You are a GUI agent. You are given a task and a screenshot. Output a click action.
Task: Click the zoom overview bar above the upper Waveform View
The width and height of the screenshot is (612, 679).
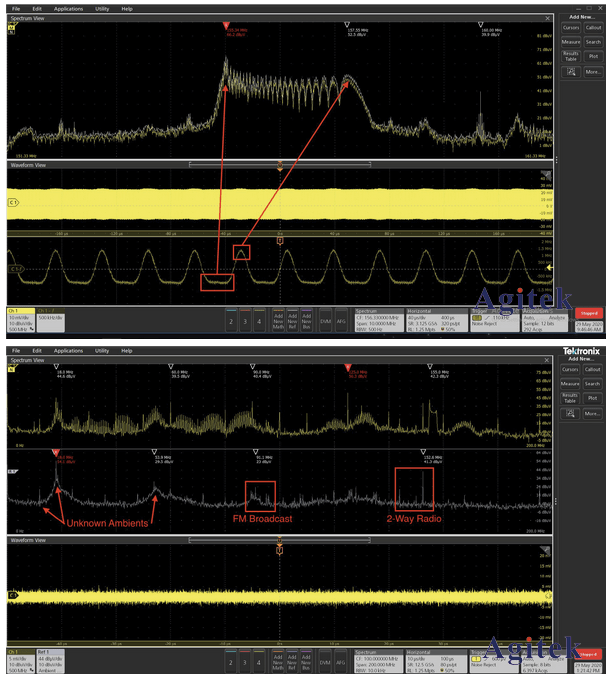coord(279,164)
